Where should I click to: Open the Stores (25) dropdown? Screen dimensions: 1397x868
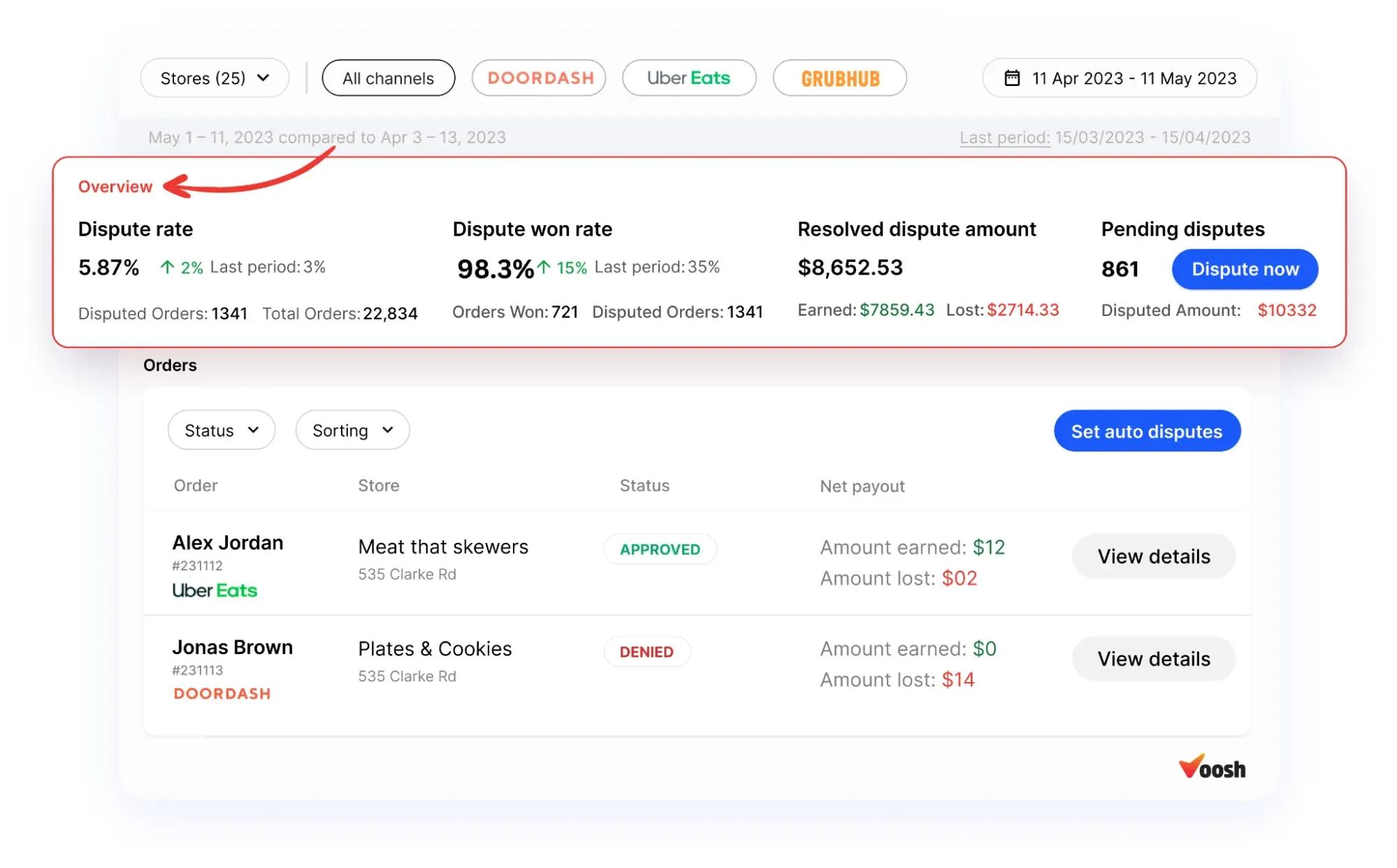tap(214, 78)
